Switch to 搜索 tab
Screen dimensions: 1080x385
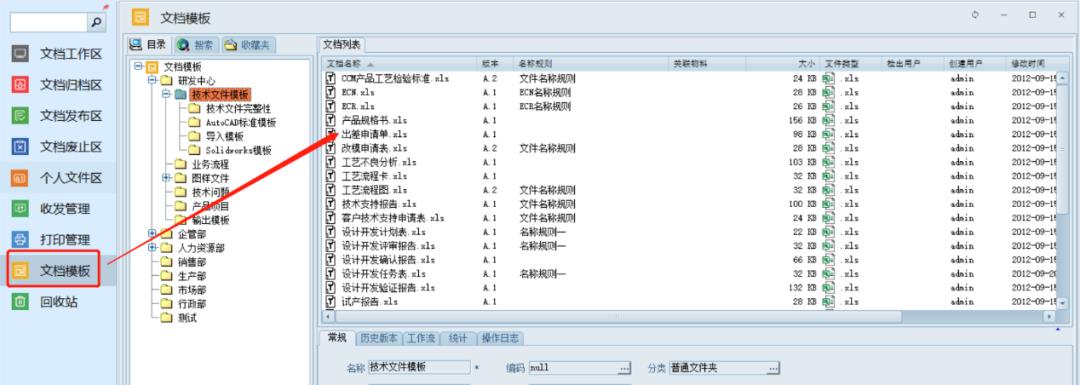pyautogui.click(x=196, y=45)
